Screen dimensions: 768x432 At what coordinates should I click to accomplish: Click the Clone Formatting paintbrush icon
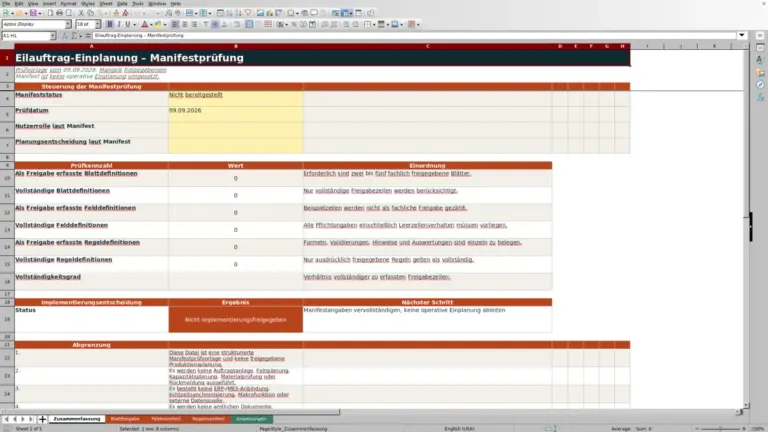pyautogui.click(x=116, y=13)
